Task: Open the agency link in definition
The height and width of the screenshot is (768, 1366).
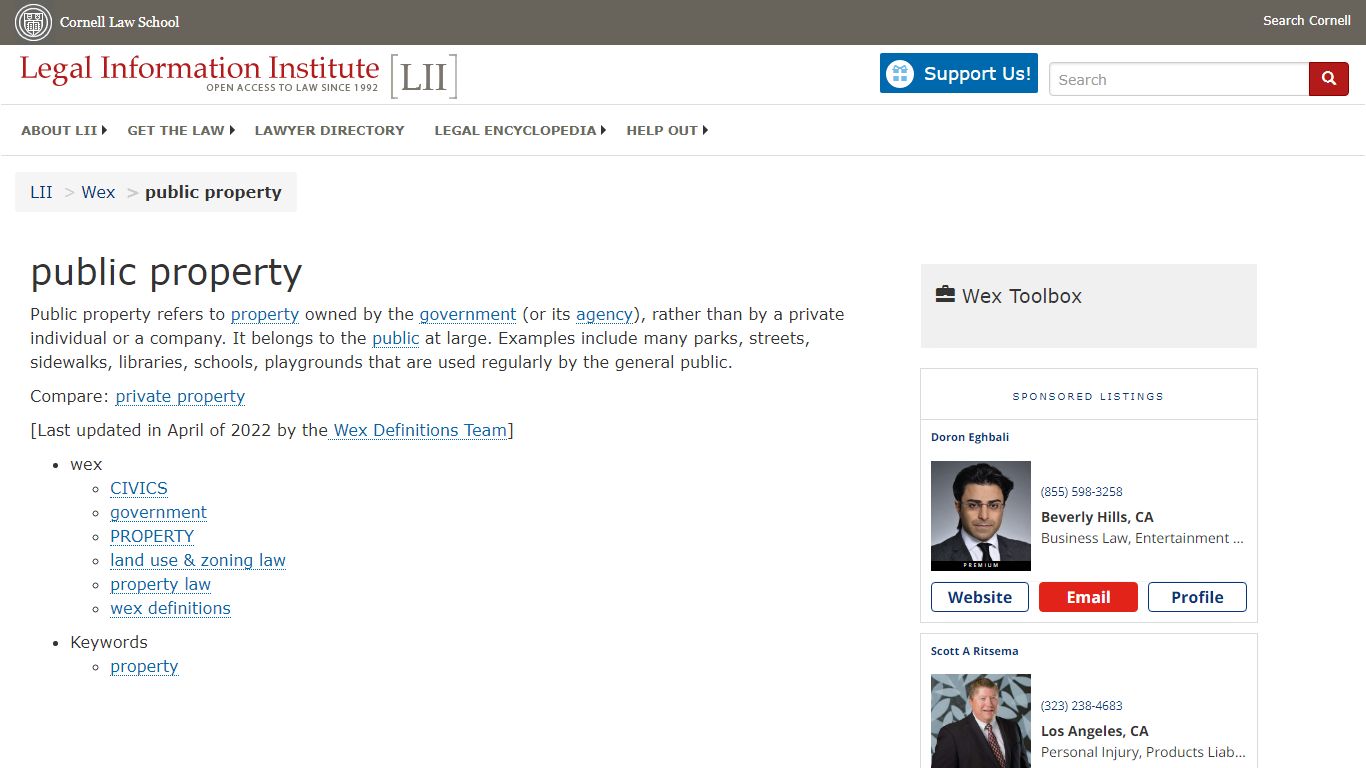Action: pyautogui.click(x=604, y=314)
